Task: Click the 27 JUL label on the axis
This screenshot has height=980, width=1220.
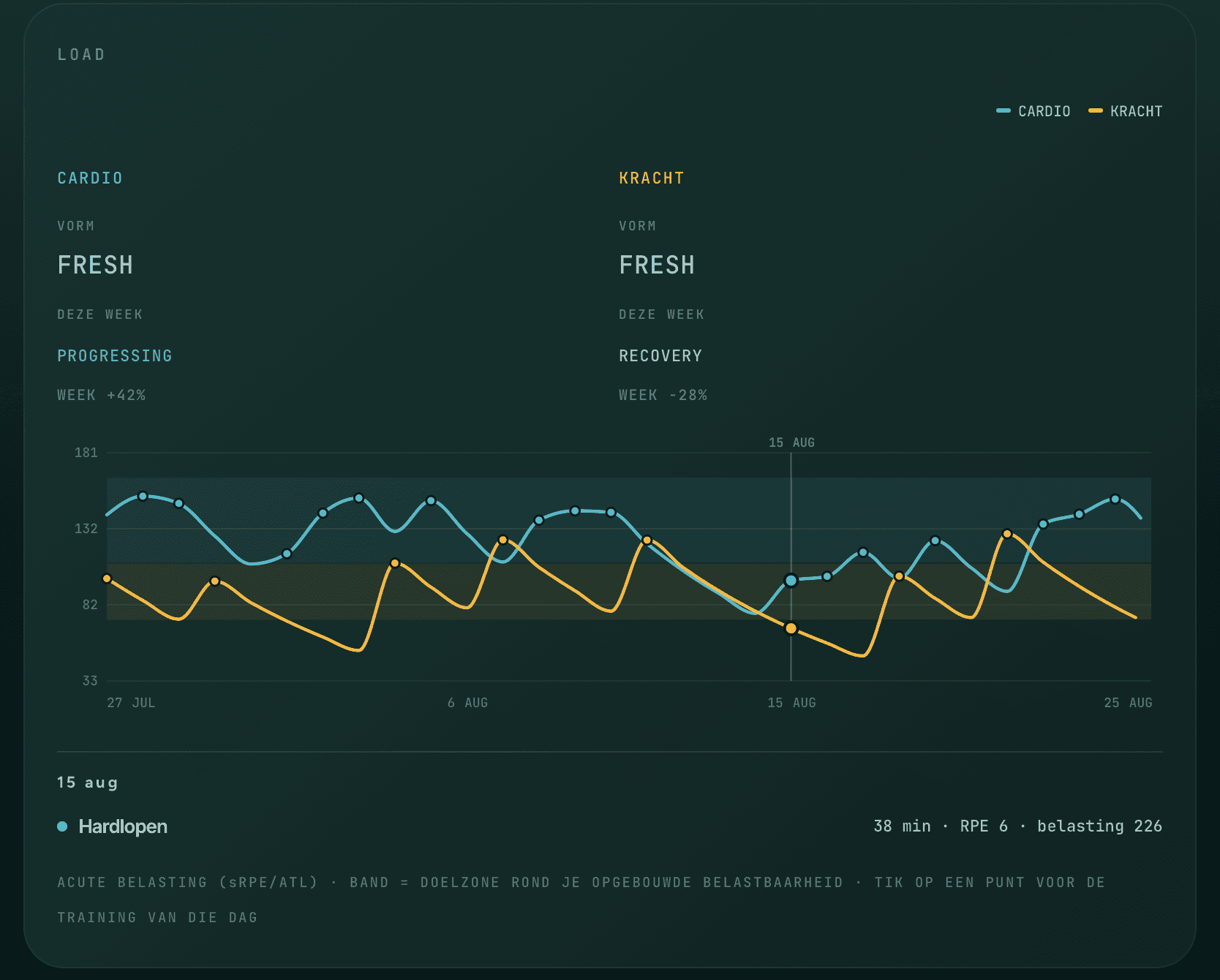Action: 131,703
